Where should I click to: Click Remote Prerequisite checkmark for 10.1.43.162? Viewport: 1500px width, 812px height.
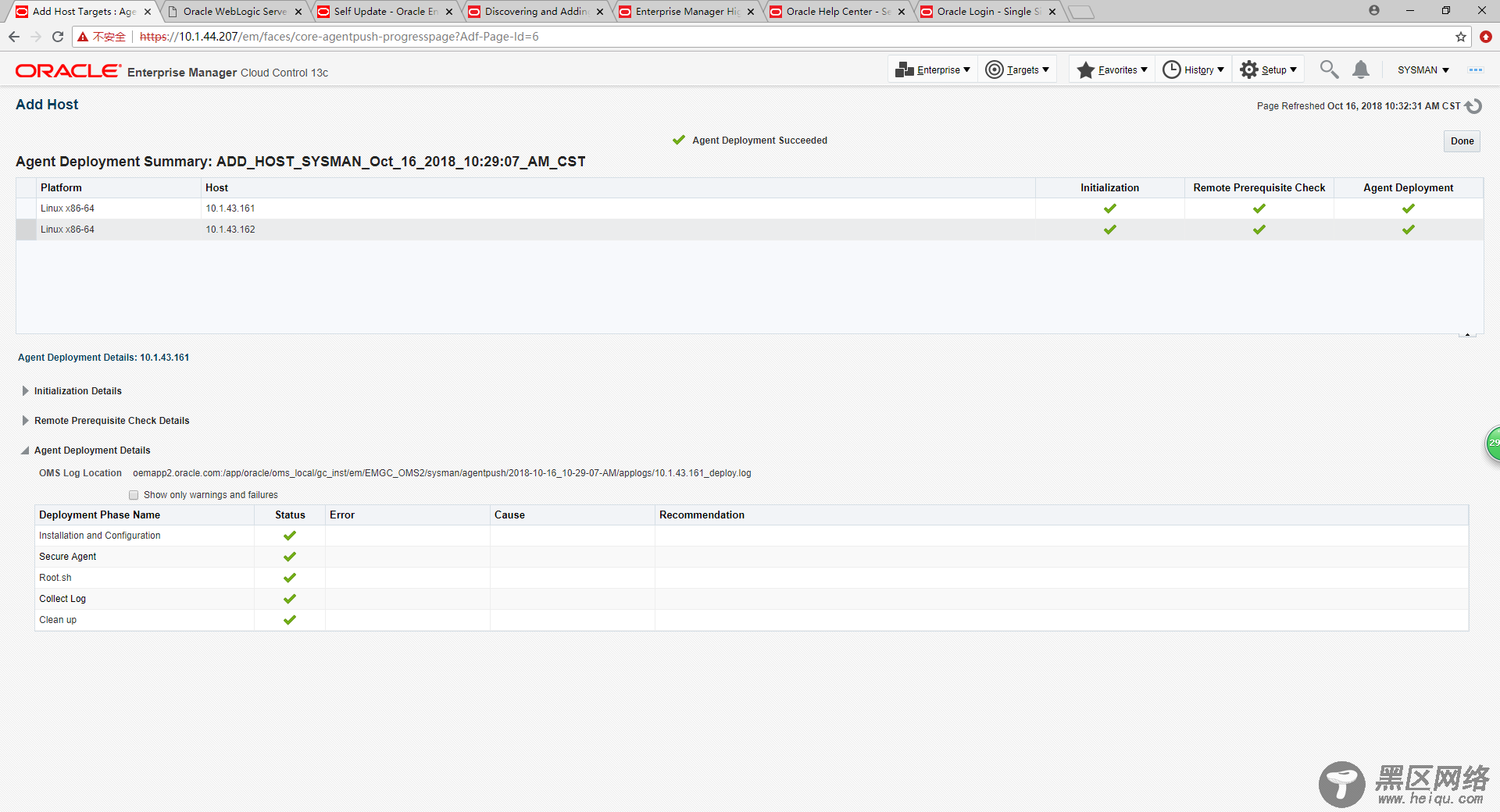click(1259, 230)
